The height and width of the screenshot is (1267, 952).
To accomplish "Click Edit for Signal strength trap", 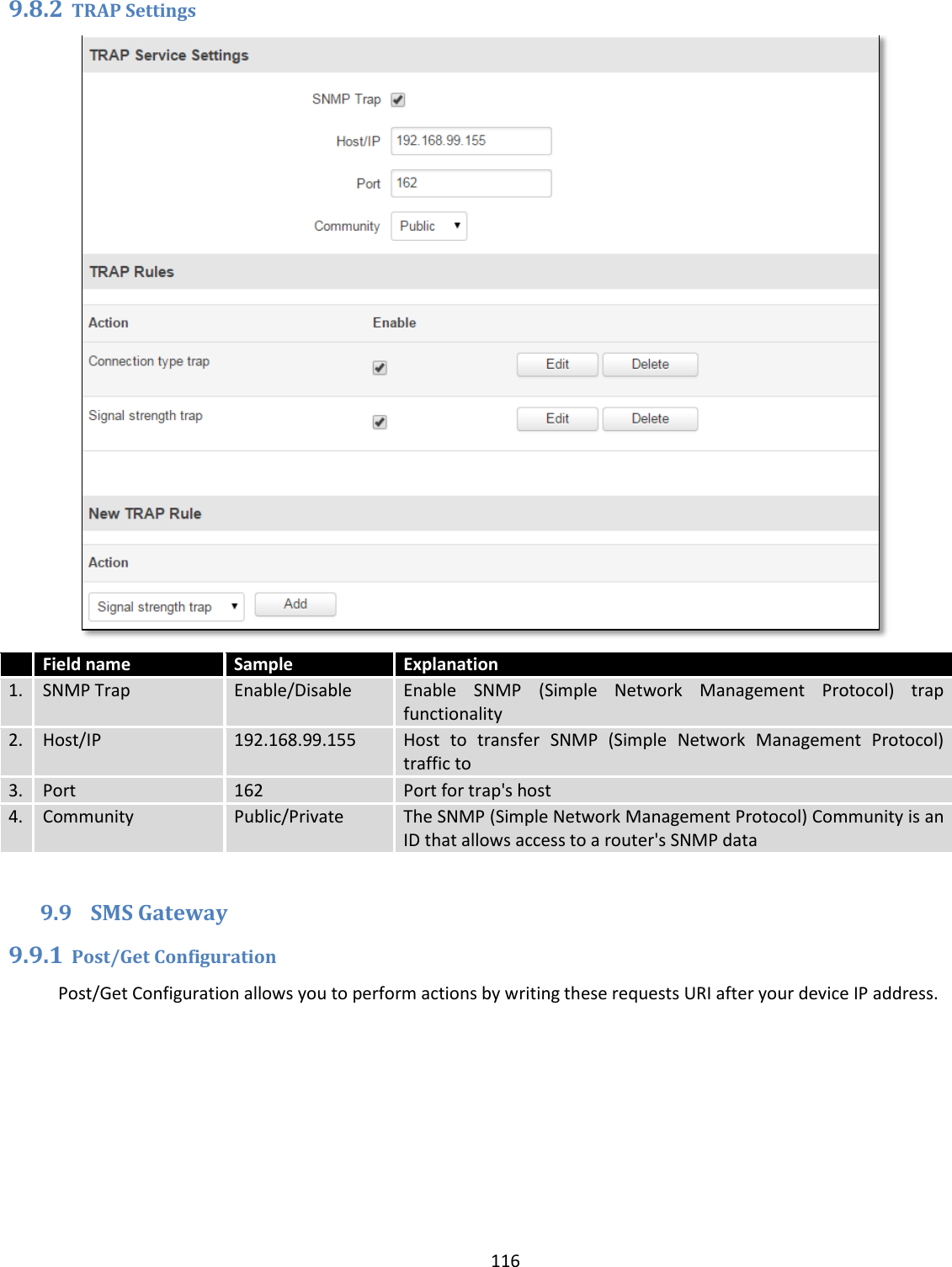I will coord(556,418).
